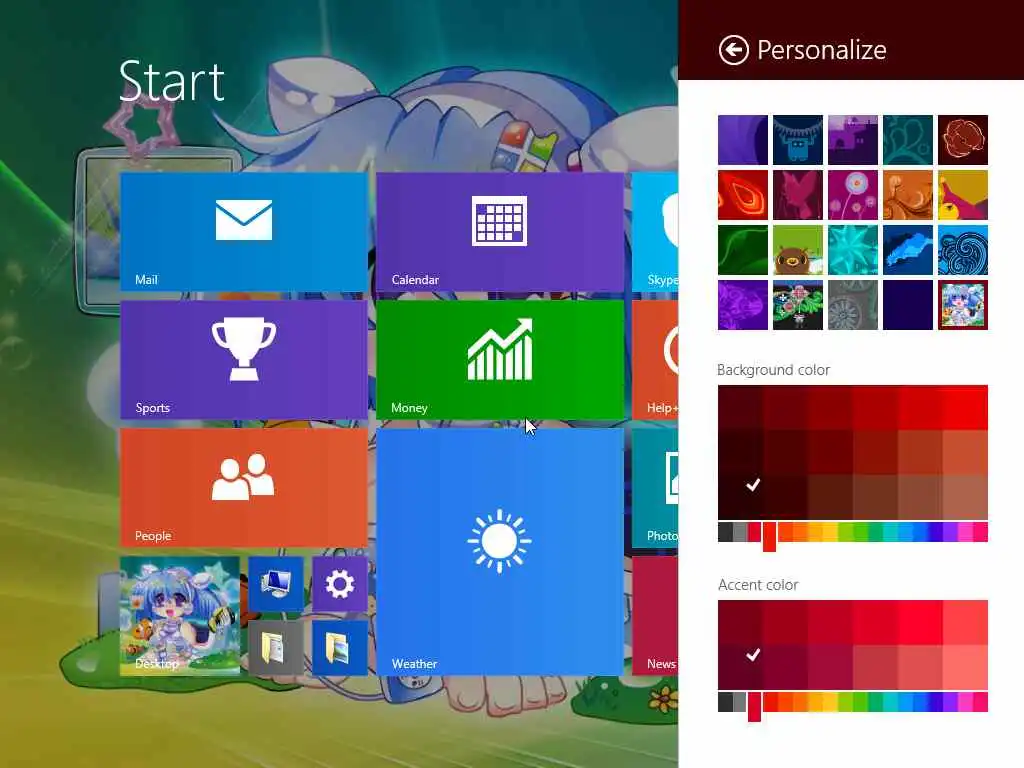Select the gray gears pattern
Image resolution: width=1024 pixels, height=768 pixels.
click(x=853, y=305)
